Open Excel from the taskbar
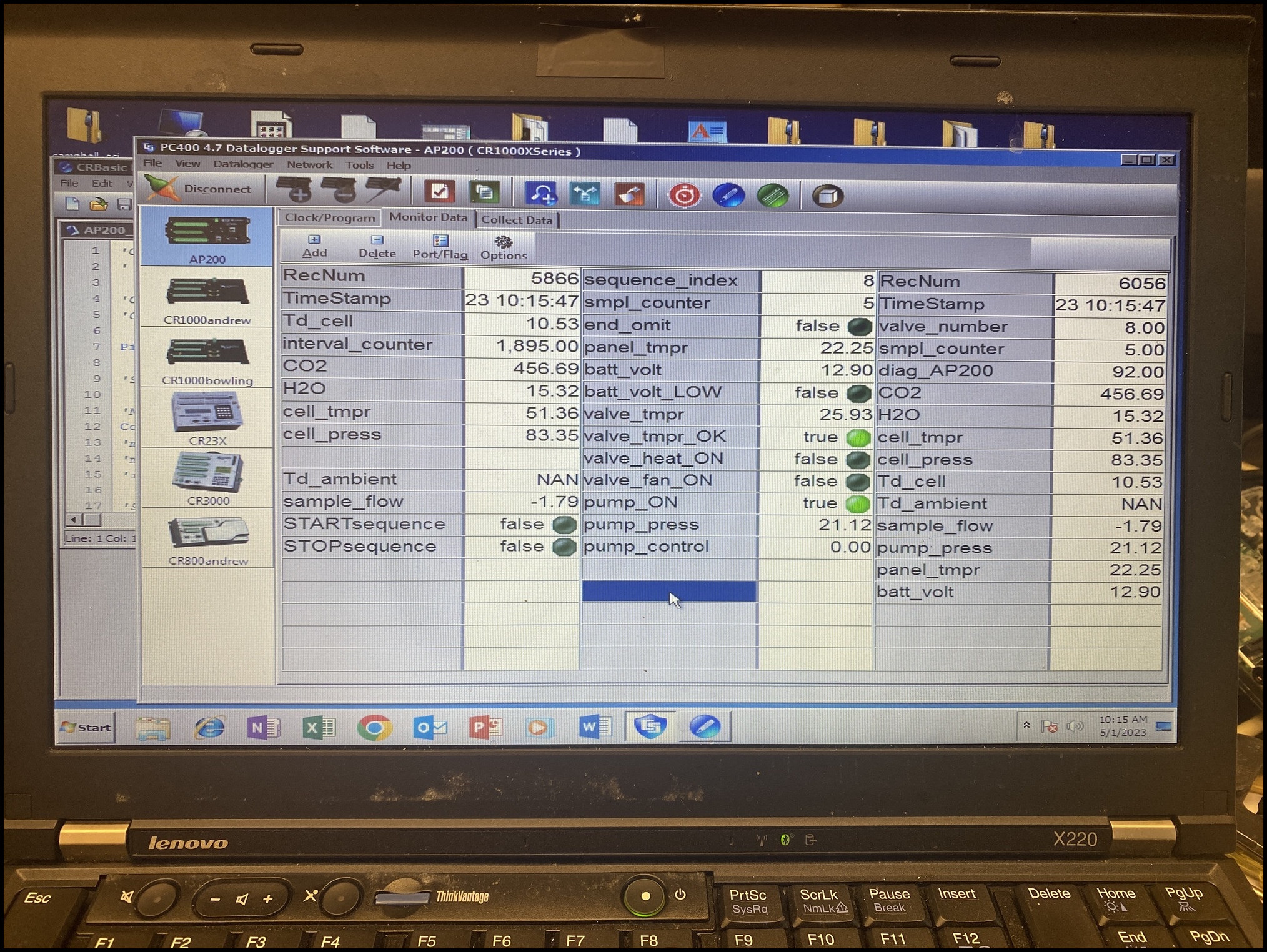This screenshot has height=952, width=1267. tap(319, 728)
